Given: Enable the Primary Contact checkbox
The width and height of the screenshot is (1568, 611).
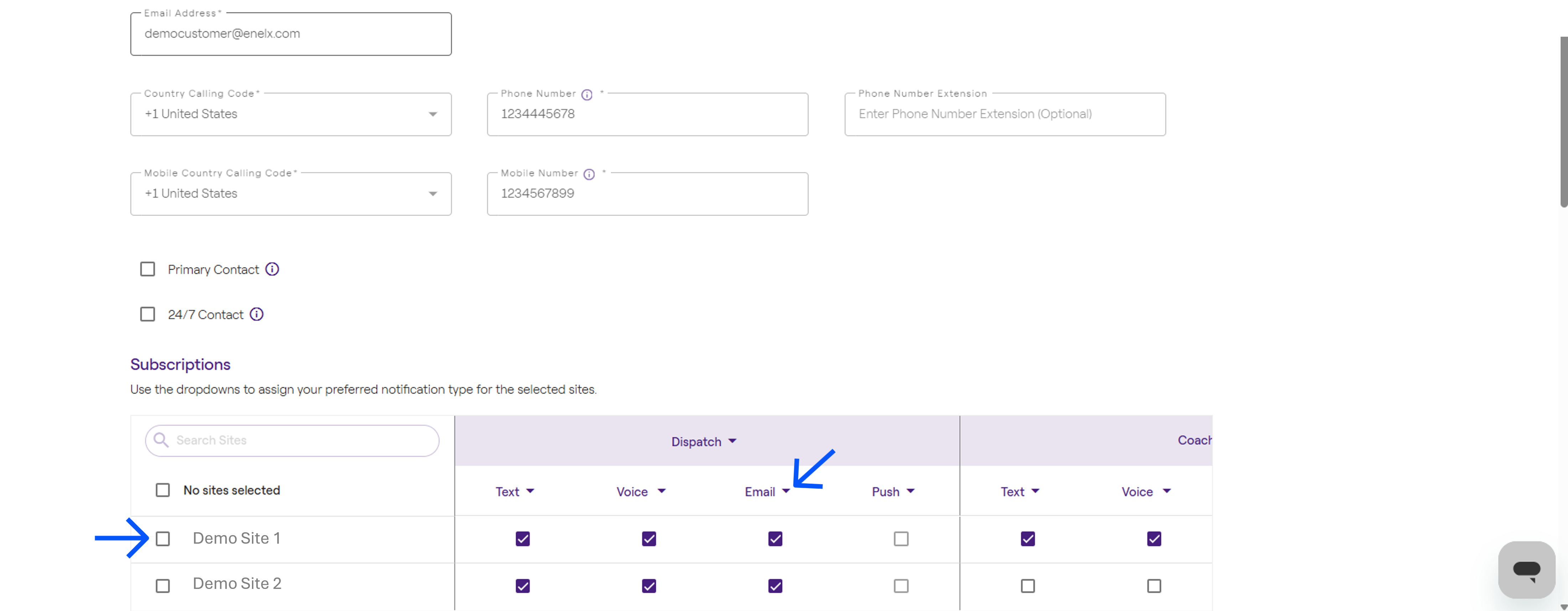Looking at the screenshot, I should point(147,269).
